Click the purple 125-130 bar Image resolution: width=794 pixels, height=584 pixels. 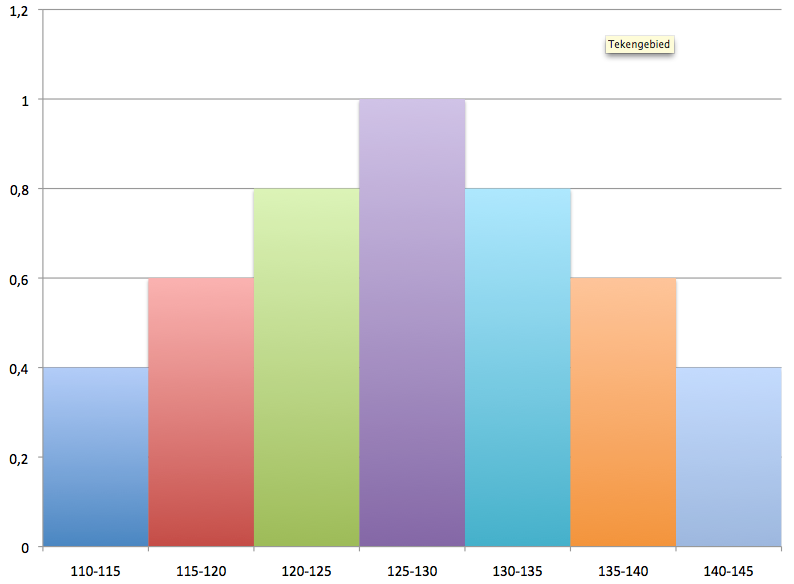point(412,322)
